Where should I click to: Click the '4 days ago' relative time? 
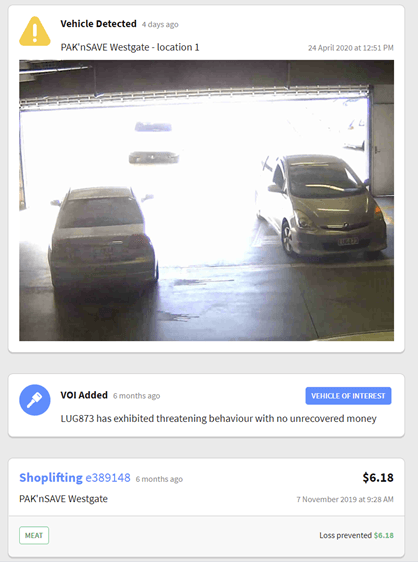[160, 24]
